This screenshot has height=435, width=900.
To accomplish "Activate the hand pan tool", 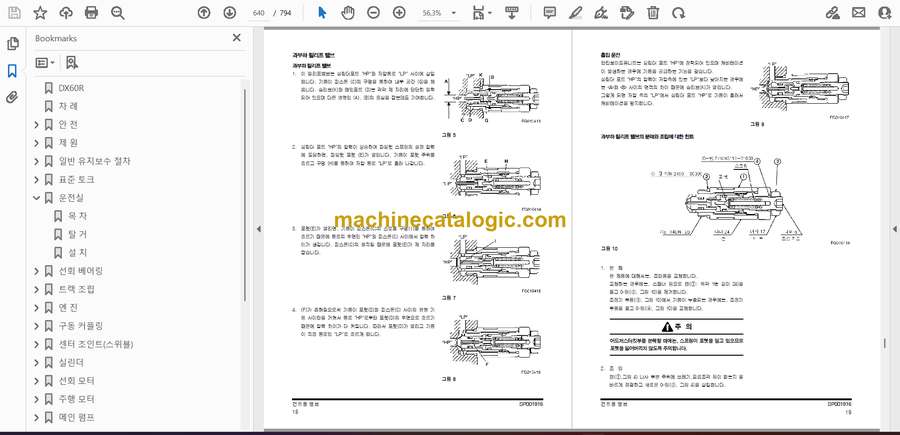I will coord(348,13).
